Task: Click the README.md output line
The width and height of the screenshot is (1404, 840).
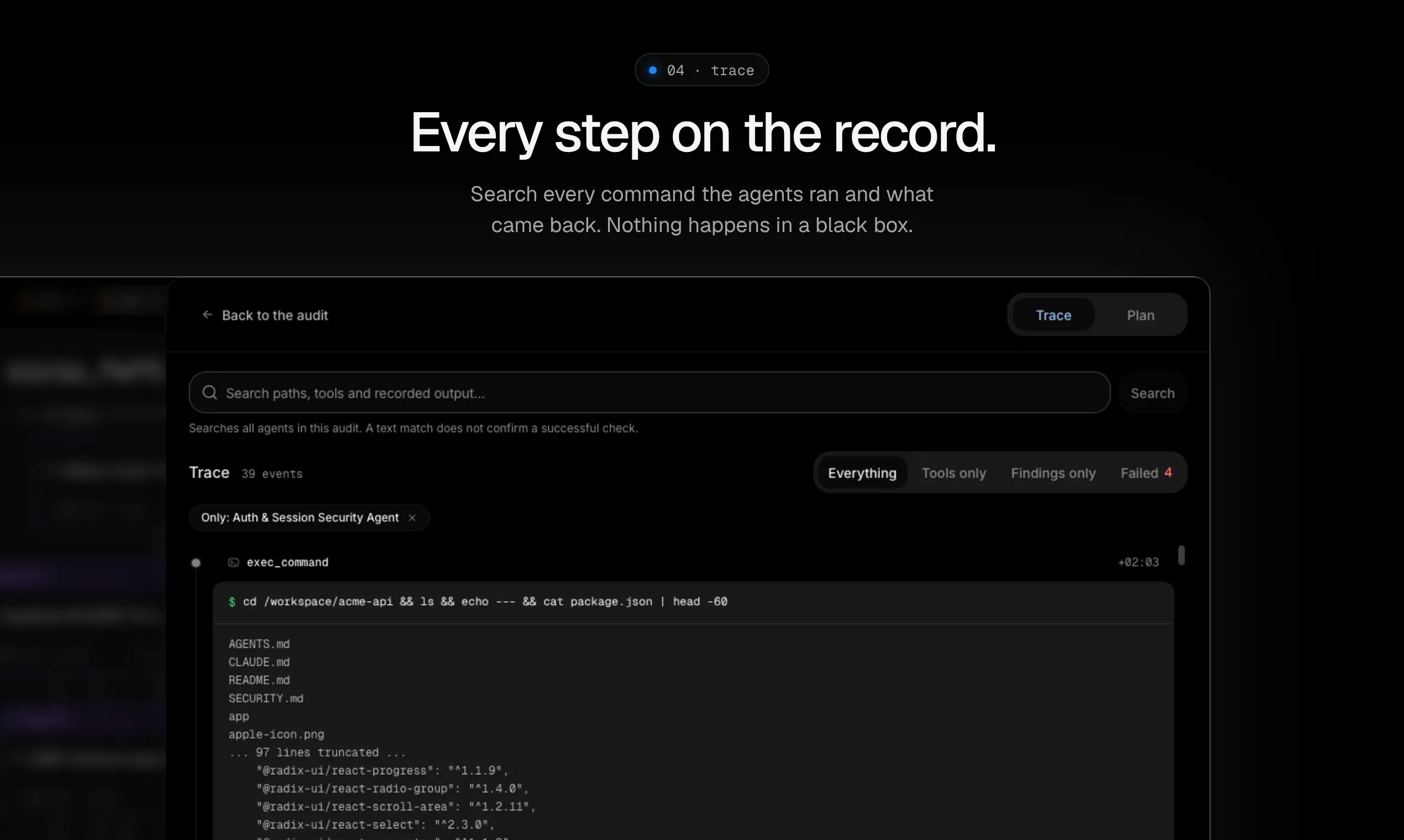Action: 259,680
